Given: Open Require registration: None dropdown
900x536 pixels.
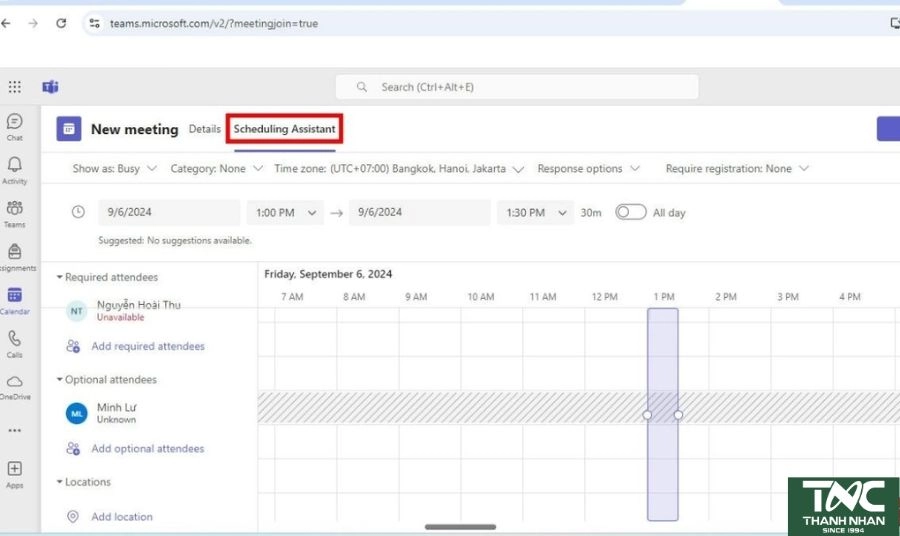Looking at the screenshot, I should (x=737, y=169).
